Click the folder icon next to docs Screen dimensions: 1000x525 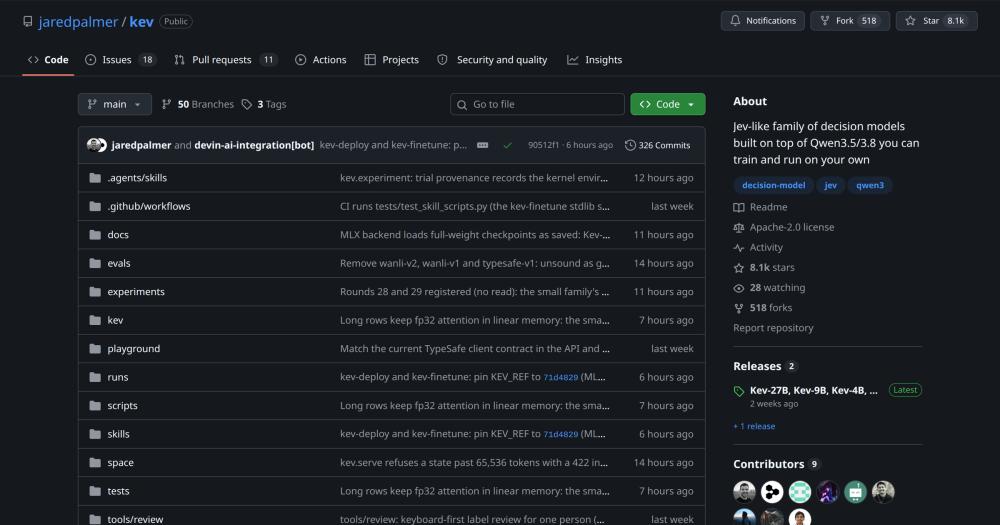click(x=95, y=235)
